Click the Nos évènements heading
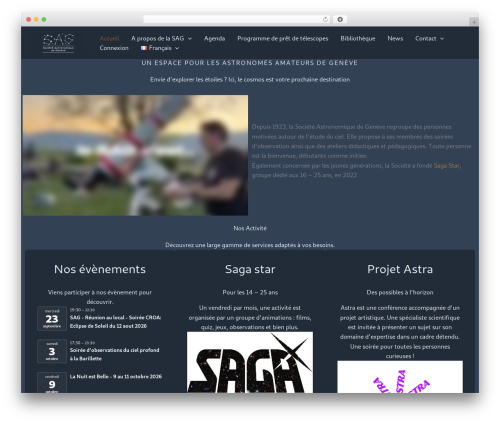The width and height of the screenshot is (500, 423). point(100,269)
